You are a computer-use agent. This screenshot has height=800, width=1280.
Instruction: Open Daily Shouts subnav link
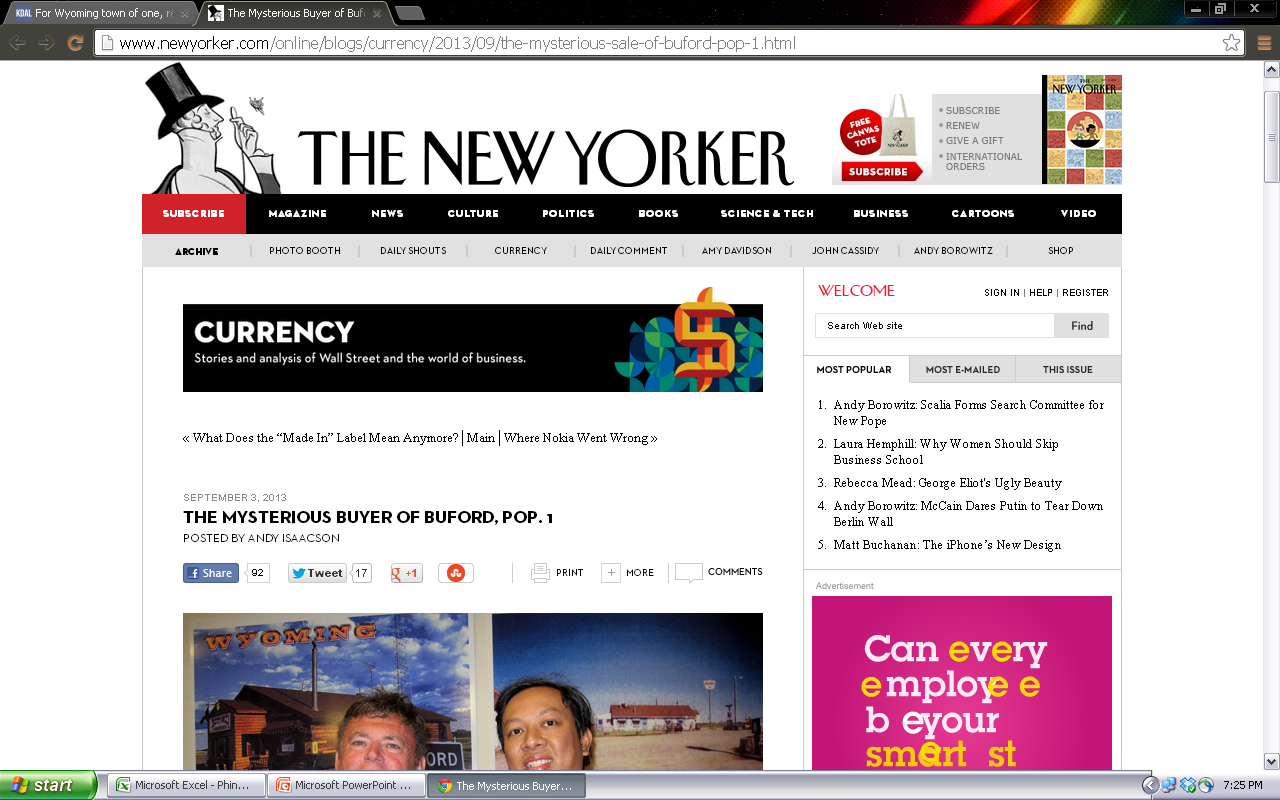(413, 251)
